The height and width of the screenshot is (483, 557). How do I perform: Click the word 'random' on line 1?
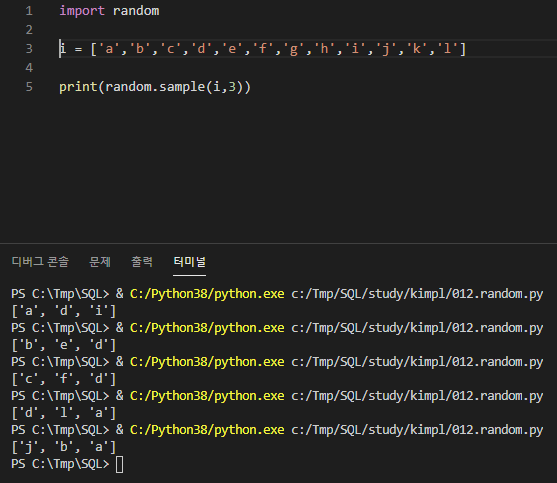(136, 11)
